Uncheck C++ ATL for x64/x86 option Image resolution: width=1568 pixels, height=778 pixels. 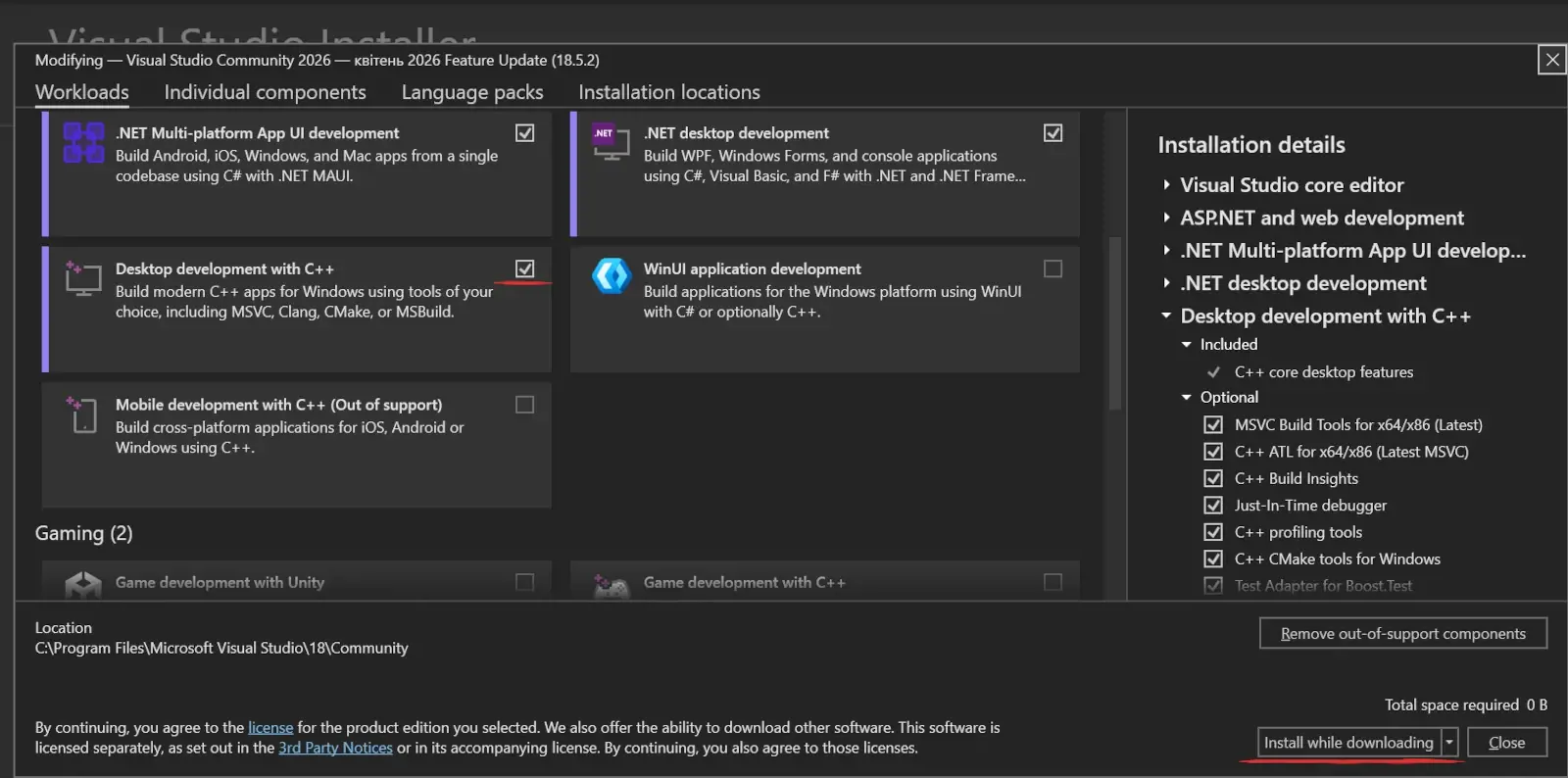(1213, 452)
